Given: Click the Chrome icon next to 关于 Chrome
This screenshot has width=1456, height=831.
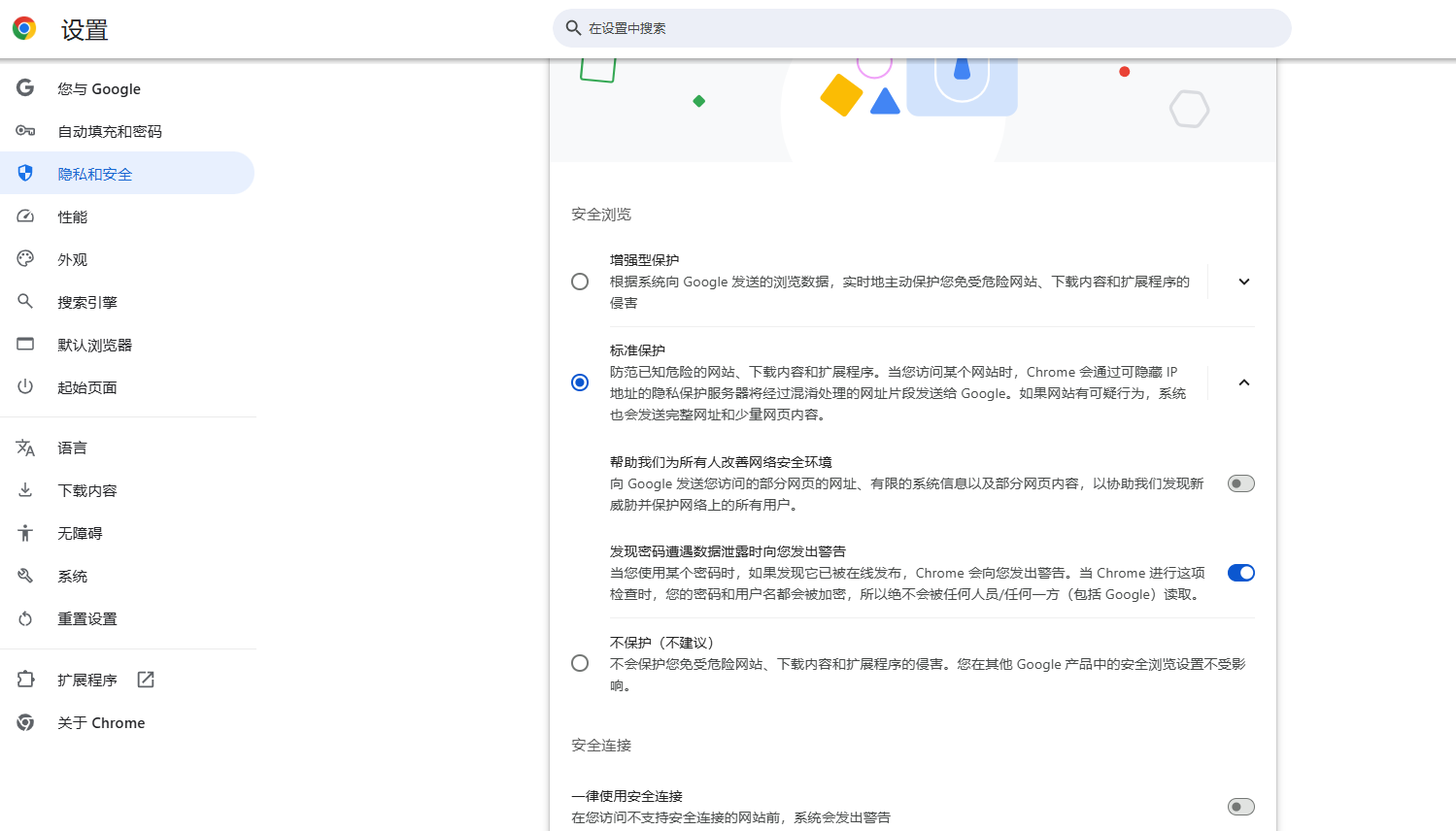Looking at the screenshot, I should [25, 722].
